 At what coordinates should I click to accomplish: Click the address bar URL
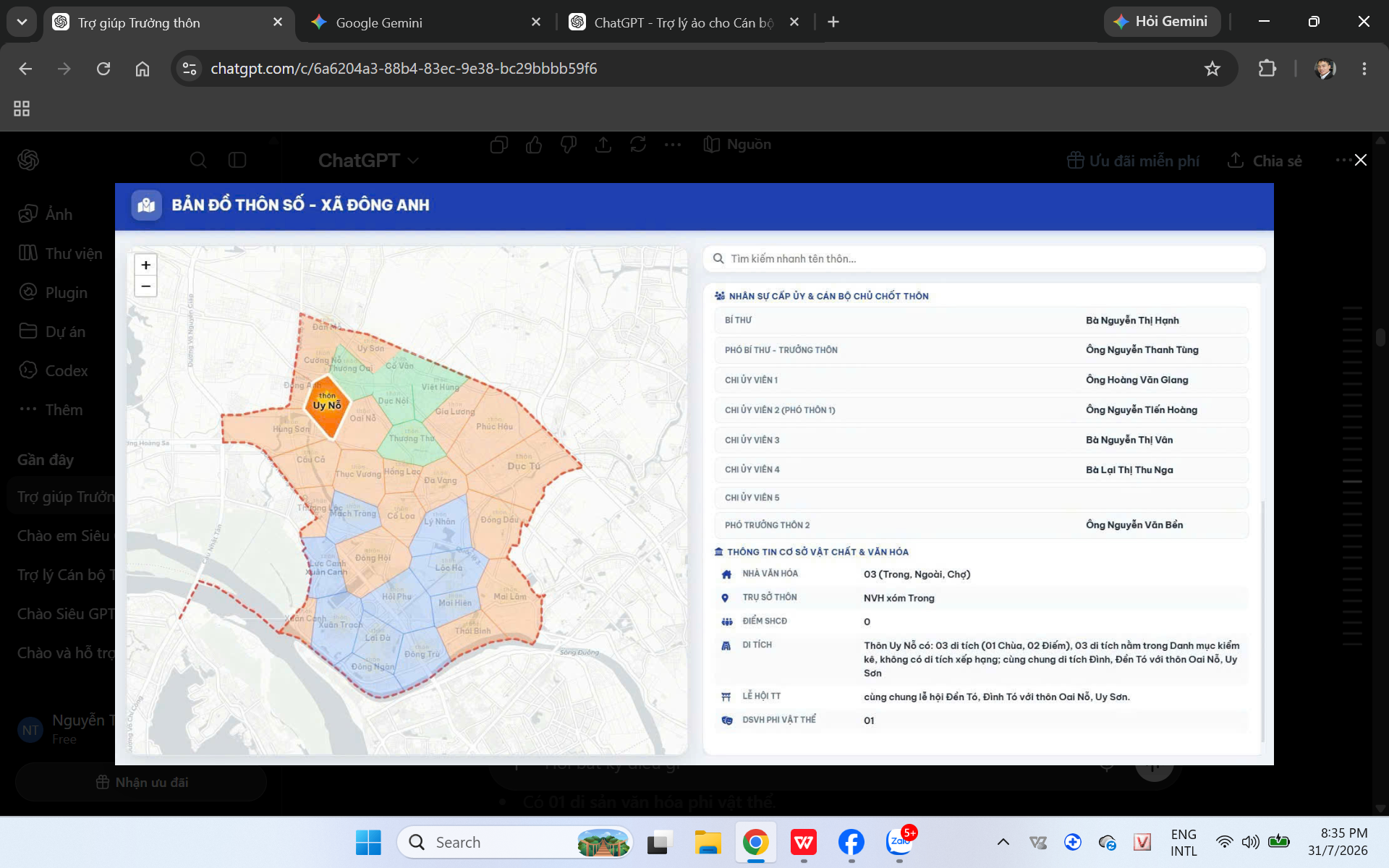point(404,69)
